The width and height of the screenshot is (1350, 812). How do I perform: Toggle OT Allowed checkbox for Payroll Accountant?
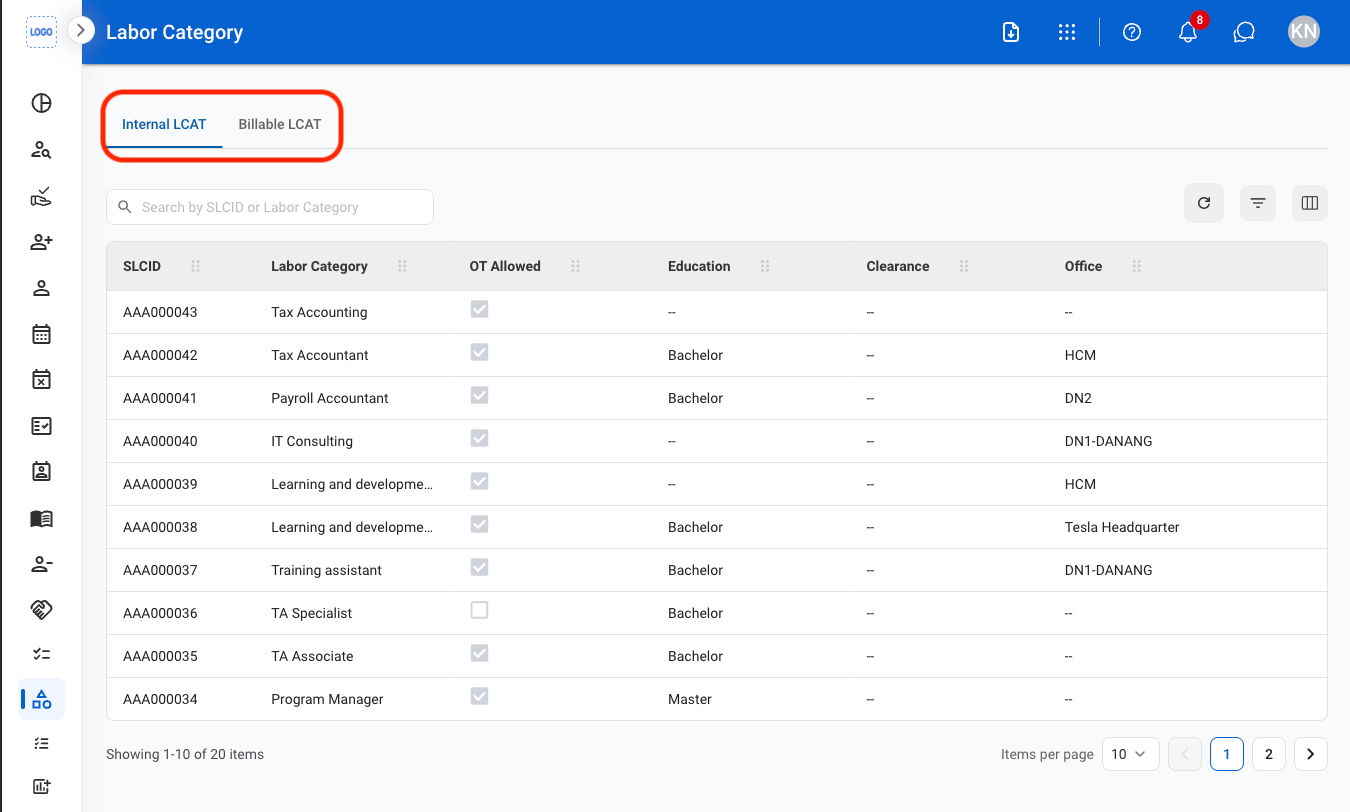click(480, 396)
